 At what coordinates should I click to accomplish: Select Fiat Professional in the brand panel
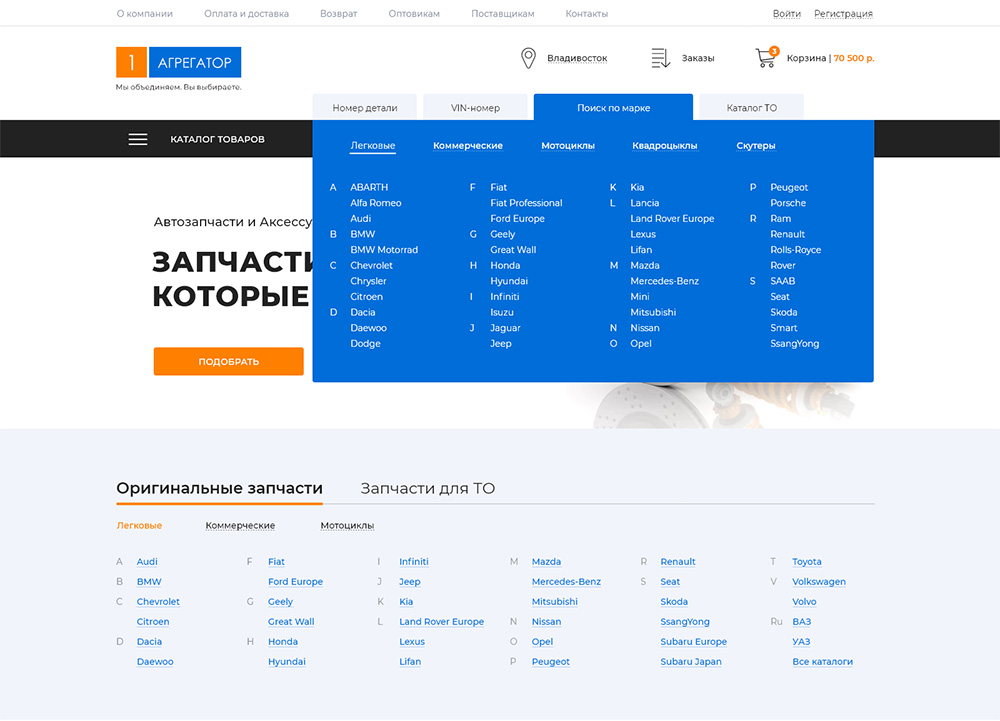coord(526,203)
